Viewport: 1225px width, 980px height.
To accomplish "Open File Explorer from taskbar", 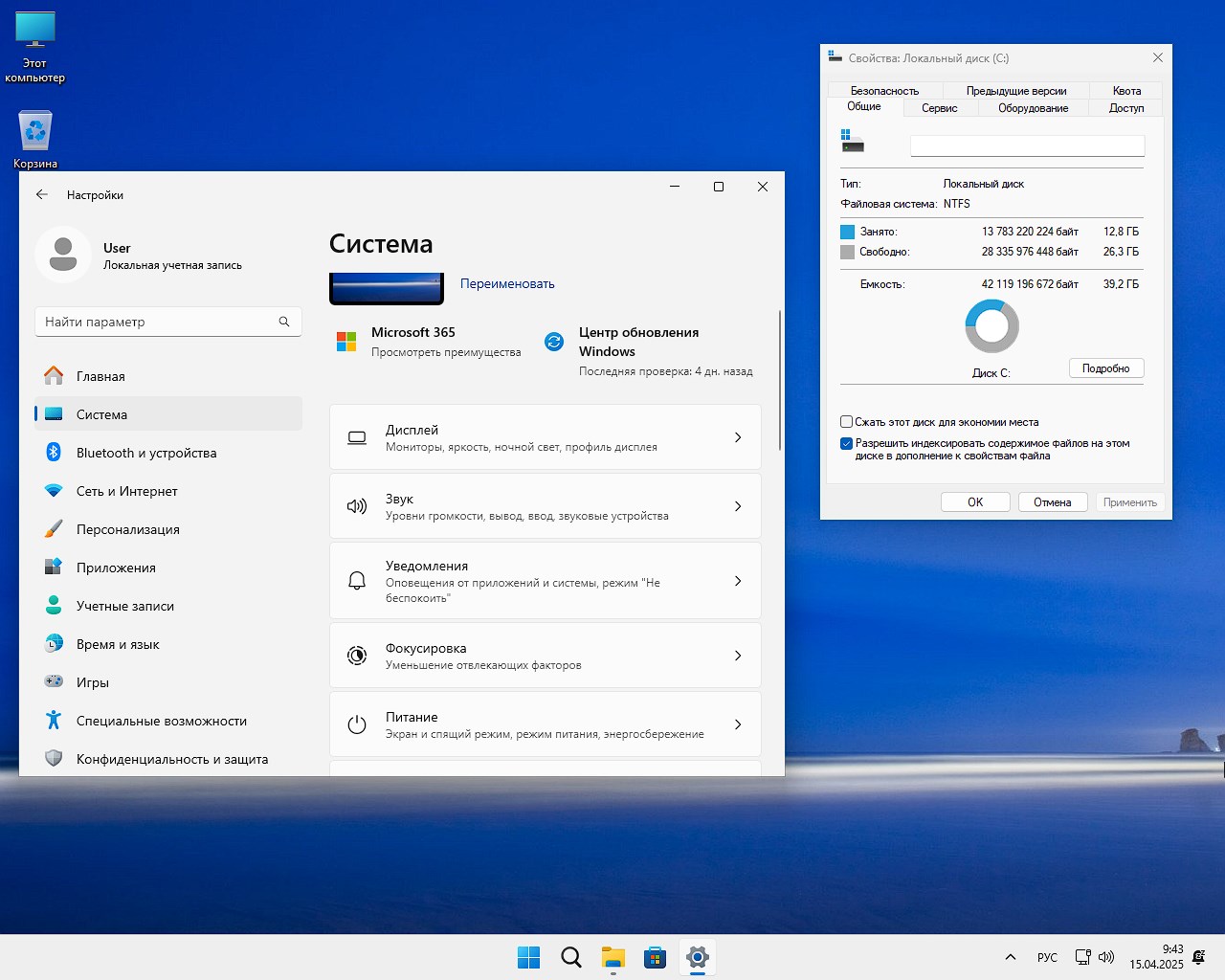I will (612, 957).
